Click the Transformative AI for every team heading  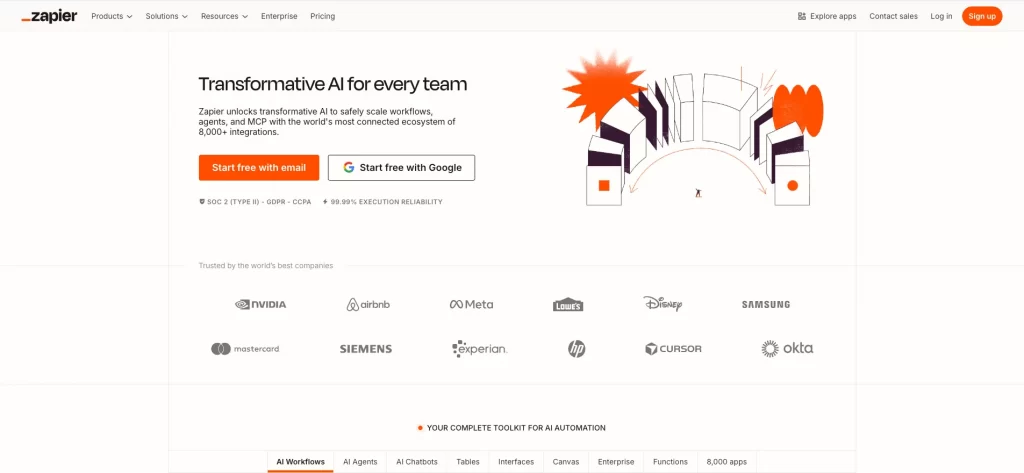tap(332, 84)
